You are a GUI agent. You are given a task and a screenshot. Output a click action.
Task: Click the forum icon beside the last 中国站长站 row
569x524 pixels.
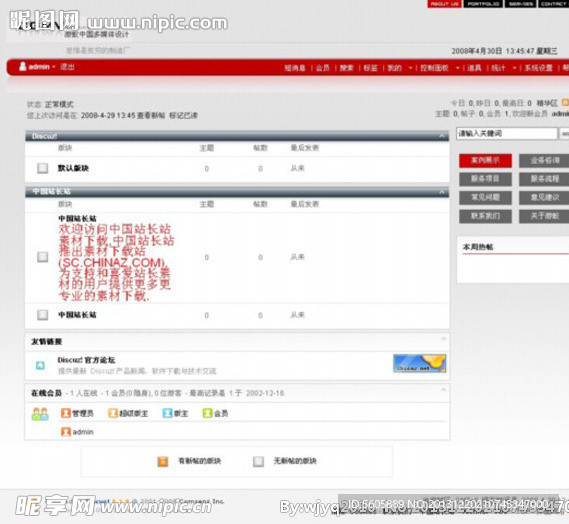[42, 315]
